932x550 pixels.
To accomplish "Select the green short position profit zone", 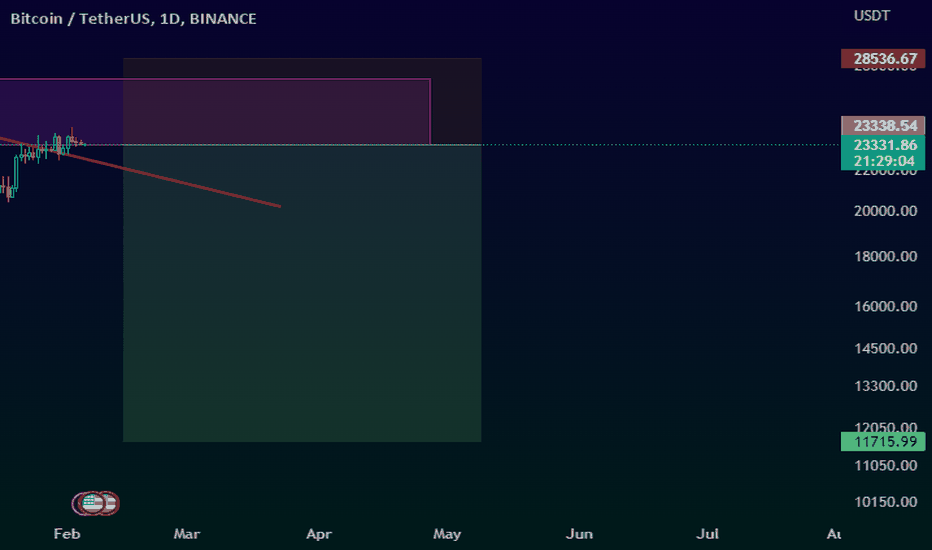I will pyautogui.click(x=302, y=294).
